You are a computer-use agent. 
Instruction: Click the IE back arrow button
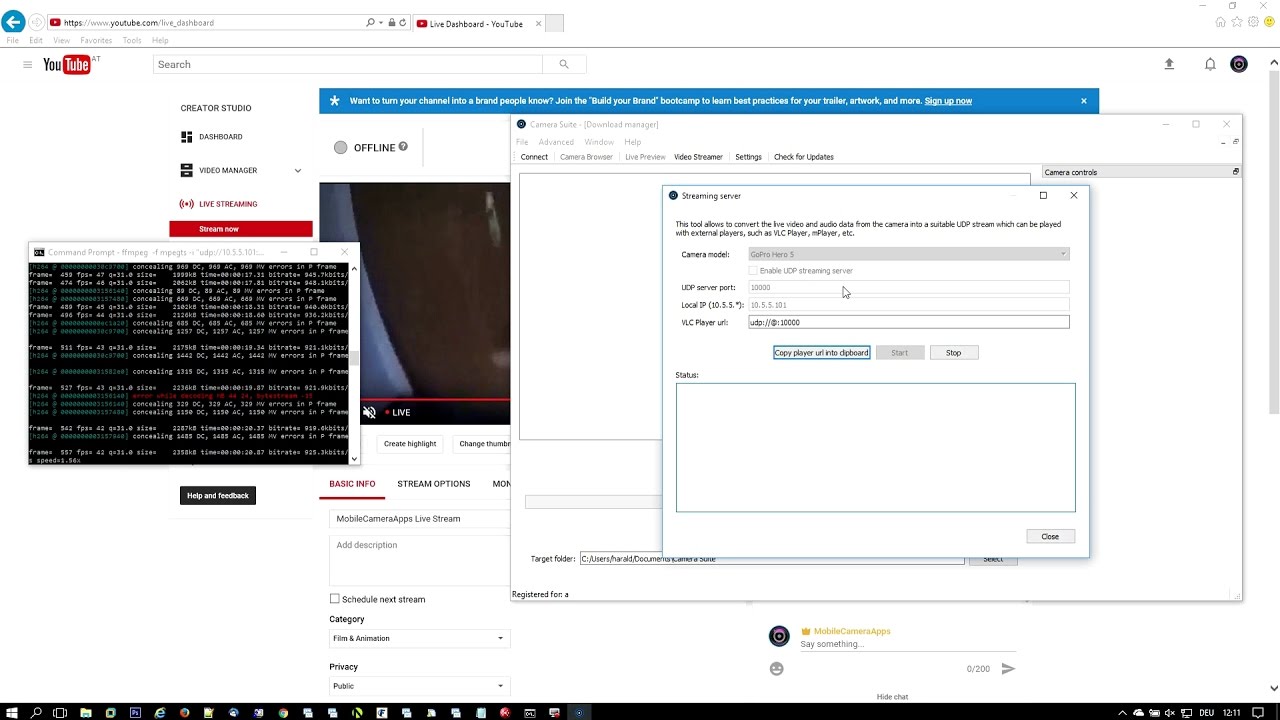[x=13, y=22]
